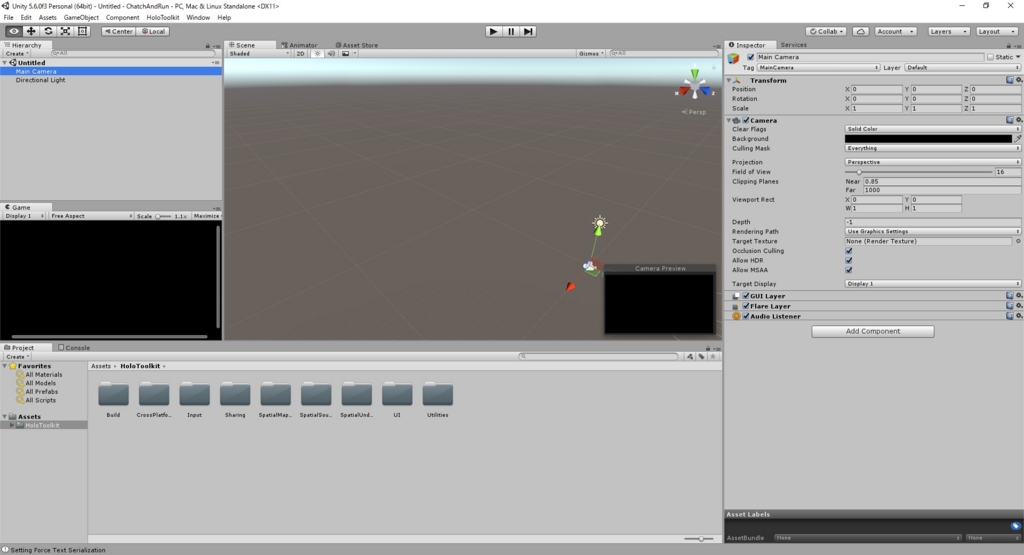The image size is (1024, 555).
Task: Switch to the Services tab
Action: coord(793,45)
